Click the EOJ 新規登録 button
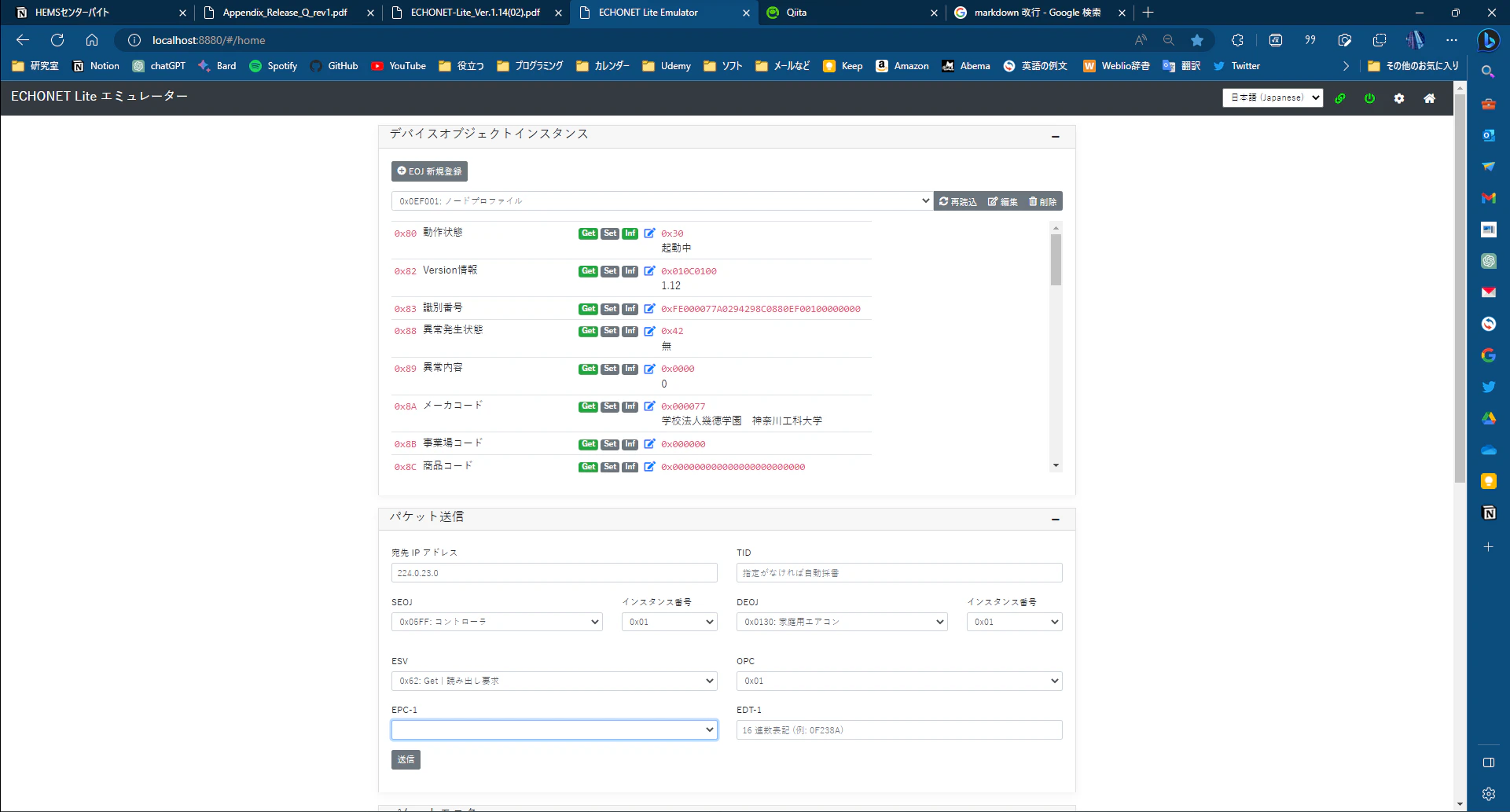Viewport: 1510px width, 812px height. (x=429, y=171)
